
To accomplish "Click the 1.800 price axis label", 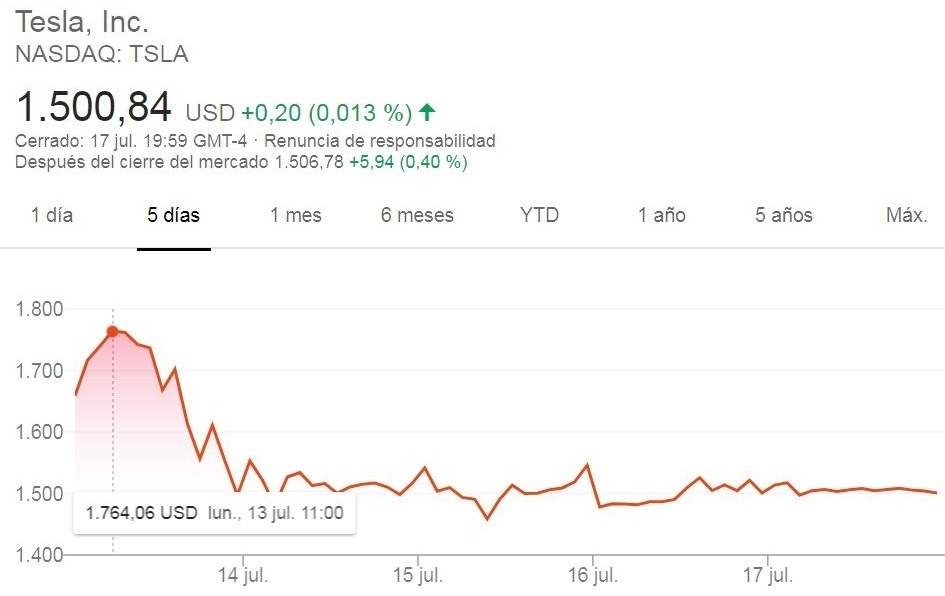I will coord(40,309).
